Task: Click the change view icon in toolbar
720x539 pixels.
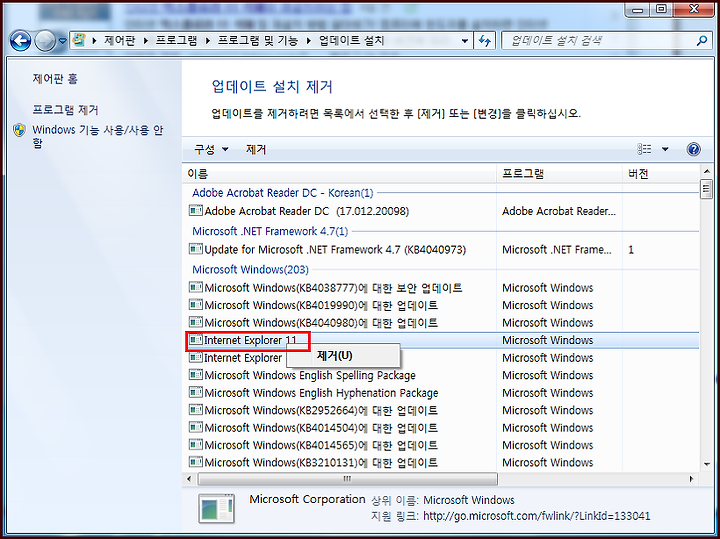Action: click(x=644, y=149)
